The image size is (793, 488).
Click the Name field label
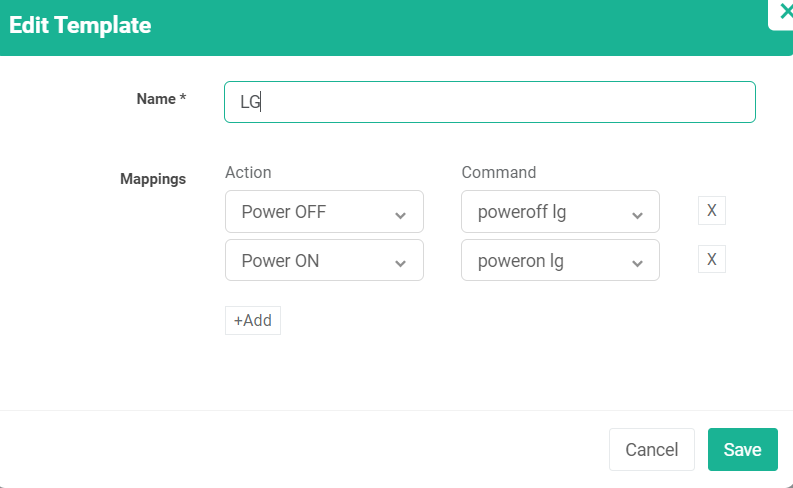[x=161, y=98]
